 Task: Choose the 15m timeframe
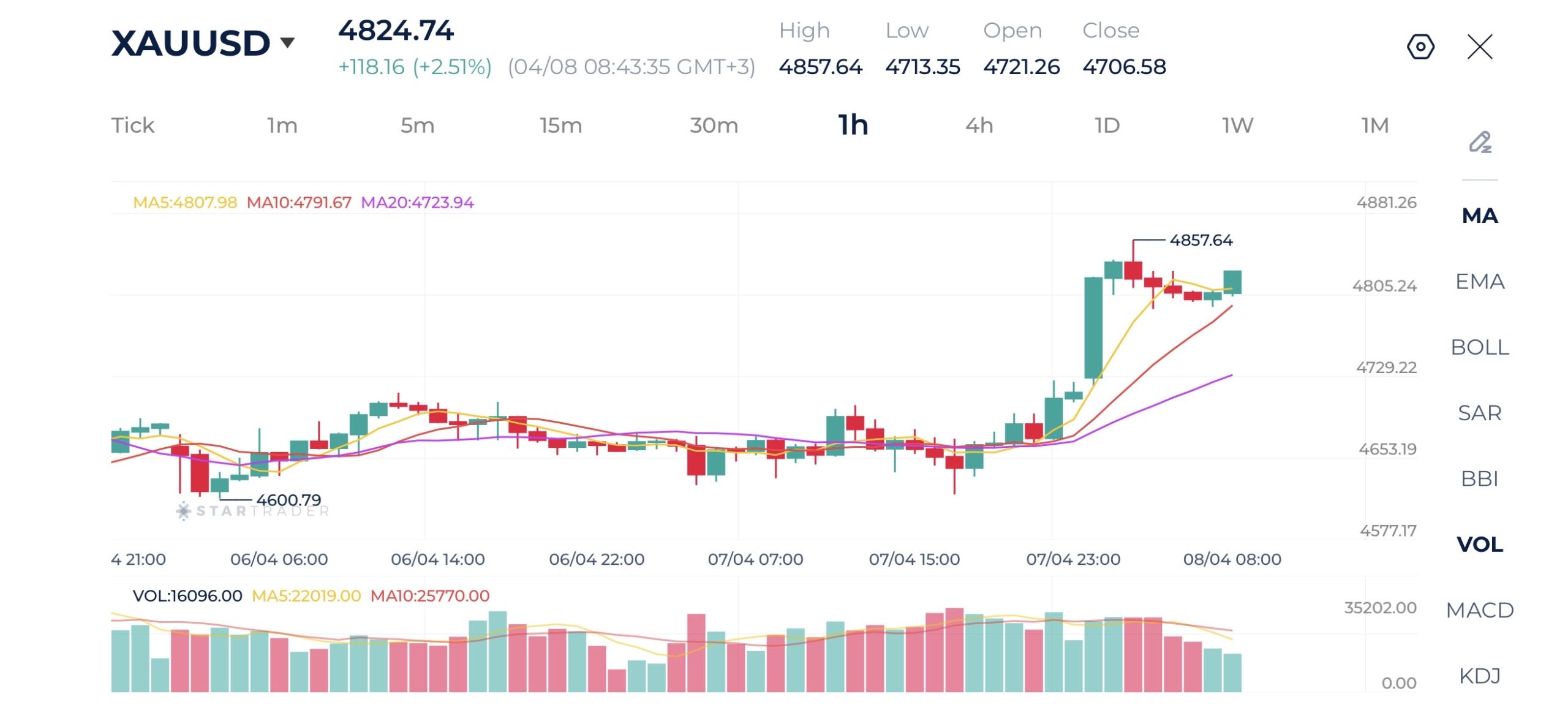click(x=560, y=126)
